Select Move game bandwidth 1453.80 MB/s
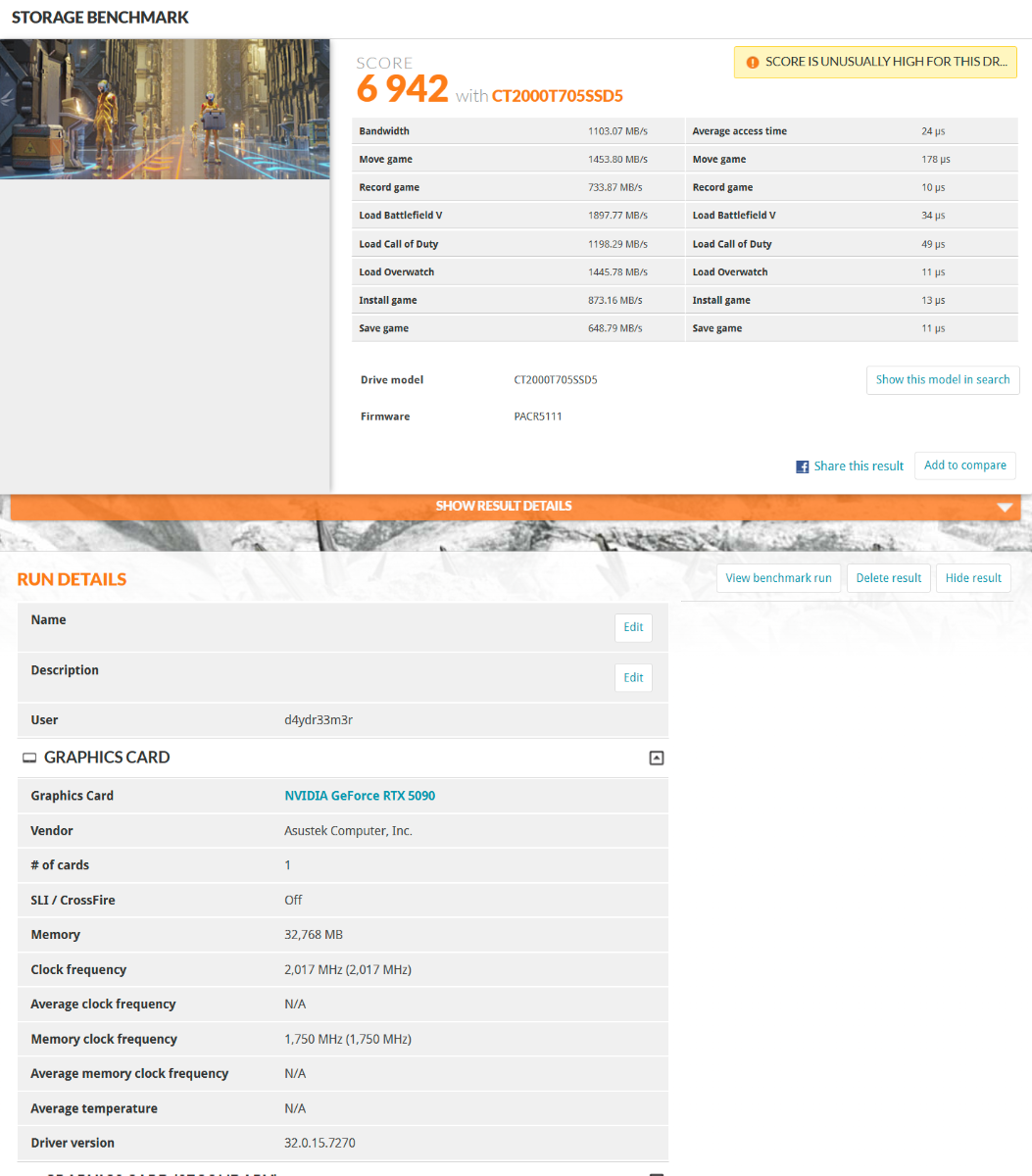 617,160
